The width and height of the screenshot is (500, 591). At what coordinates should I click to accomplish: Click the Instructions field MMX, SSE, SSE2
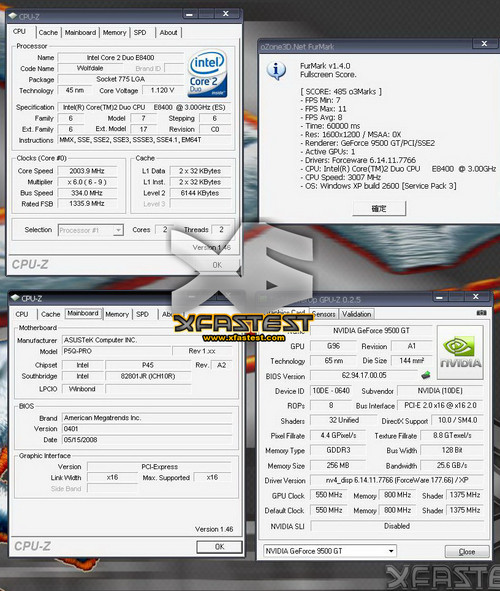pos(145,140)
